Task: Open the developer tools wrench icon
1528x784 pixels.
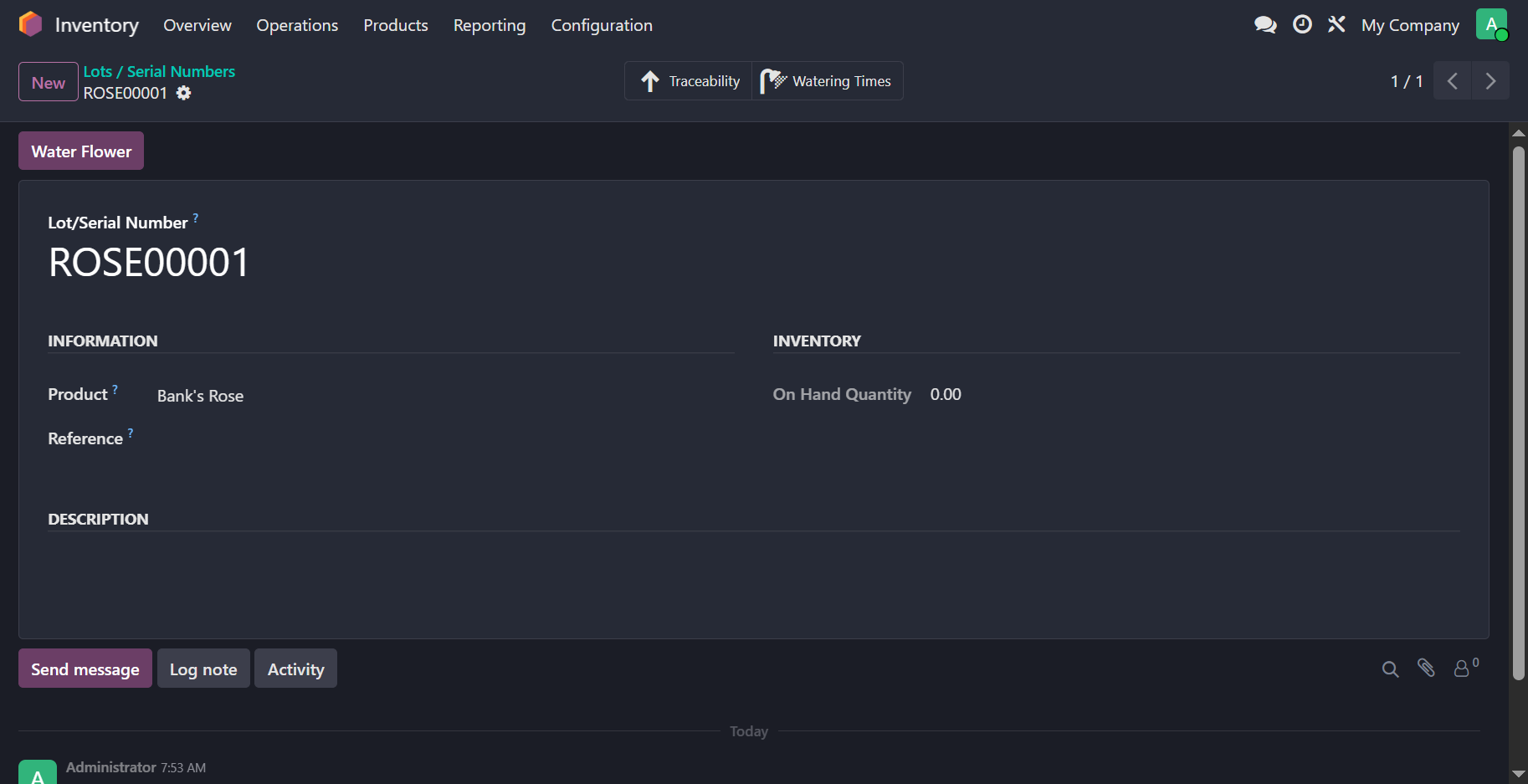Action: [x=1336, y=25]
